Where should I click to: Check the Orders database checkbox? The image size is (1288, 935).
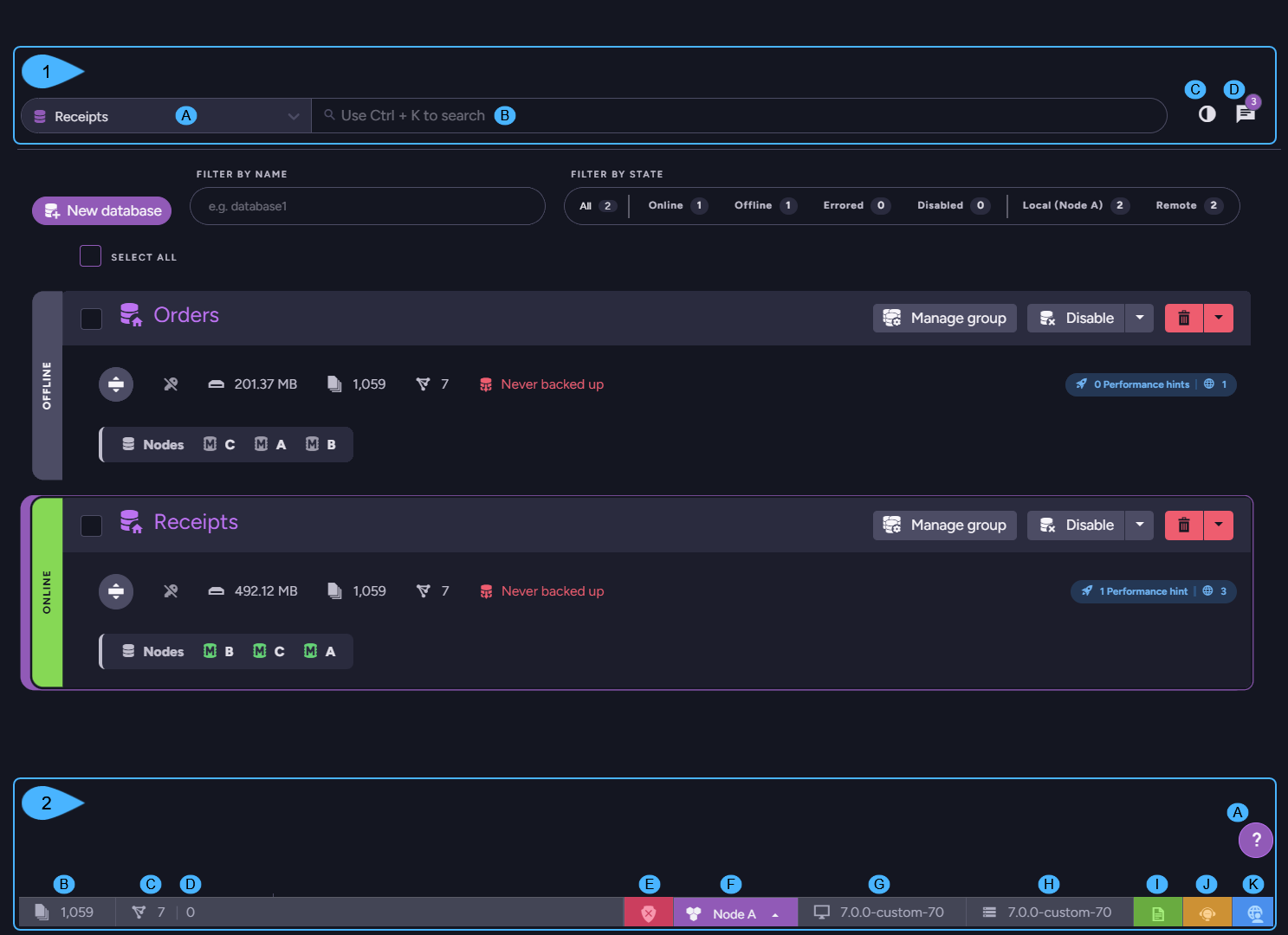pyautogui.click(x=91, y=319)
